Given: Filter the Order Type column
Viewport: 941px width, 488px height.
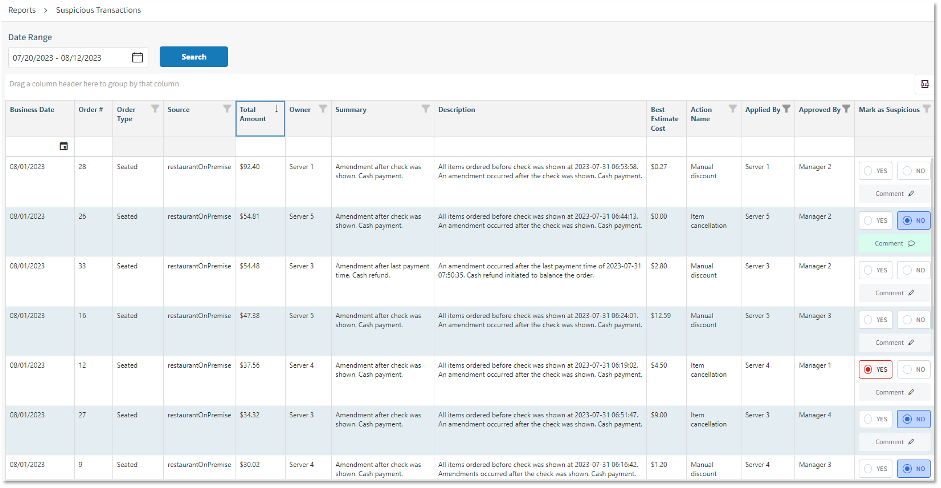Looking at the screenshot, I should point(155,109).
